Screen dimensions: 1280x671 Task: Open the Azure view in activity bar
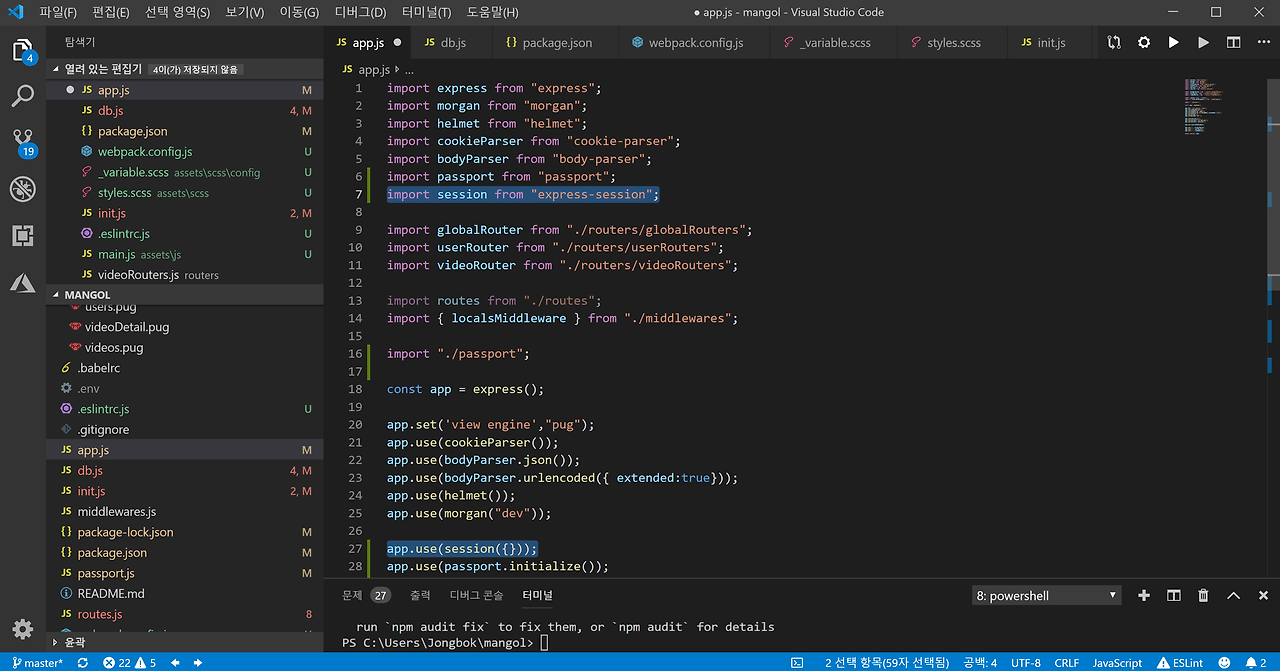22,283
